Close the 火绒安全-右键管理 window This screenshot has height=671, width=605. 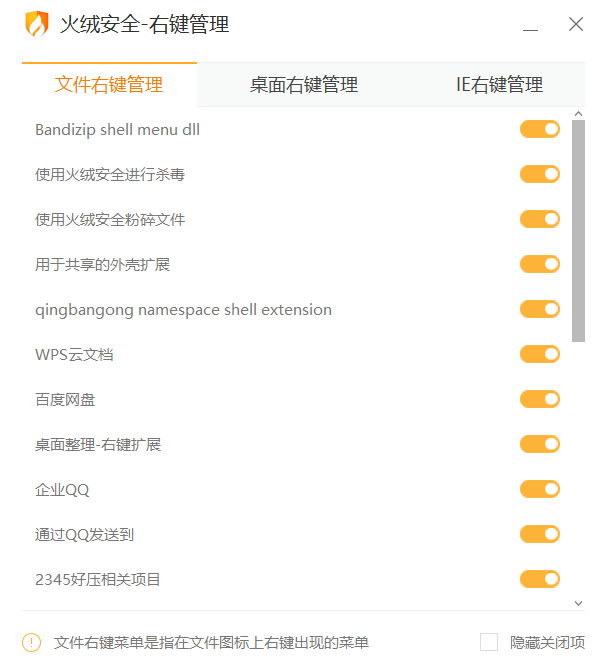[576, 24]
